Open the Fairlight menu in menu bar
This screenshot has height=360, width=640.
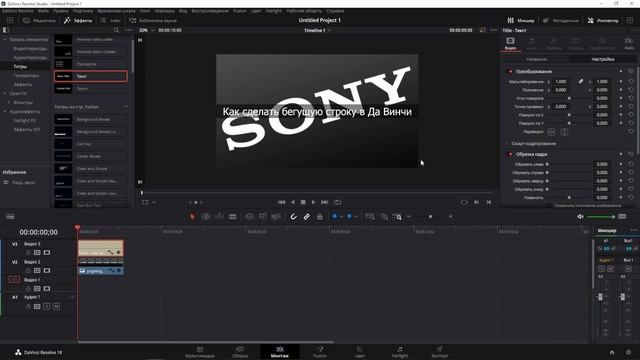pos(274,11)
